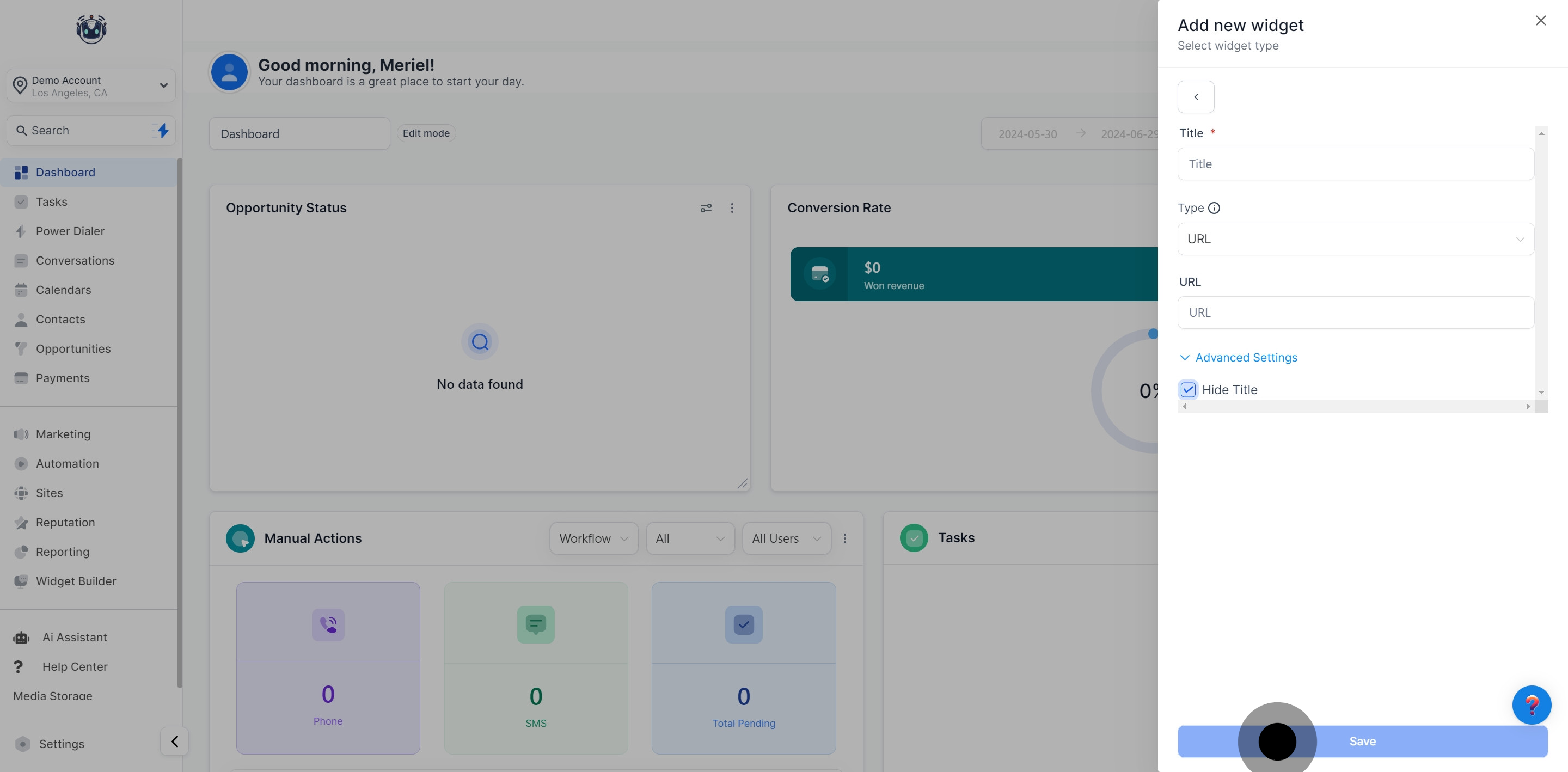Expand the Workflow dropdown

(593, 538)
